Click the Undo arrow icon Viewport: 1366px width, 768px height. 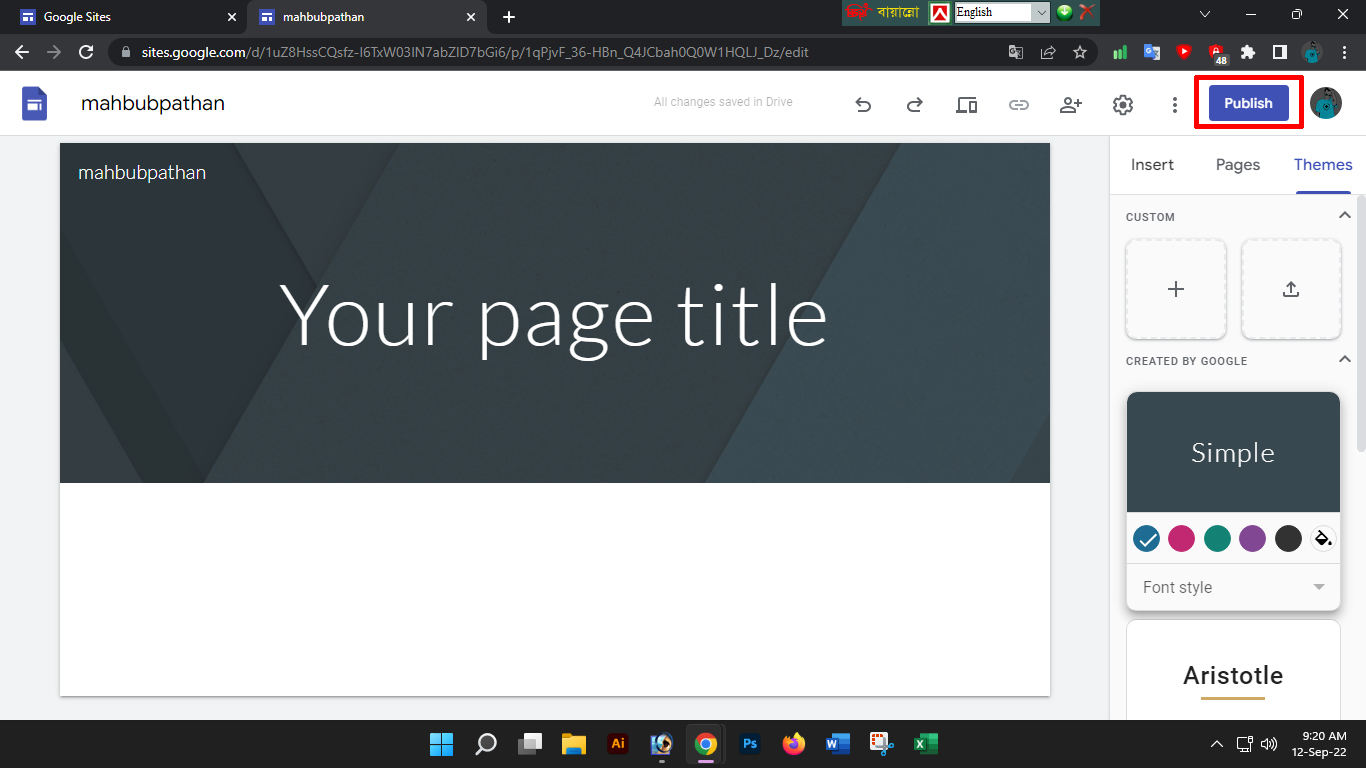(x=863, y=105)
